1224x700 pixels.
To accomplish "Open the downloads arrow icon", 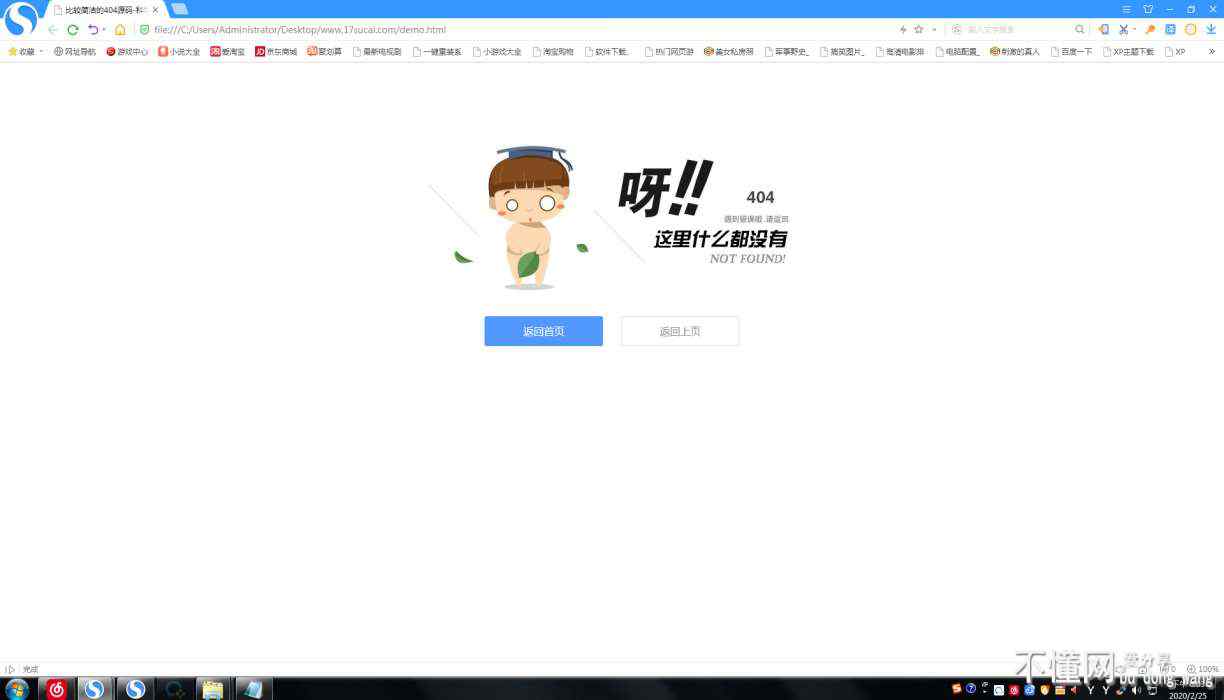I will pyautogui.click(x=1211, y=30).
